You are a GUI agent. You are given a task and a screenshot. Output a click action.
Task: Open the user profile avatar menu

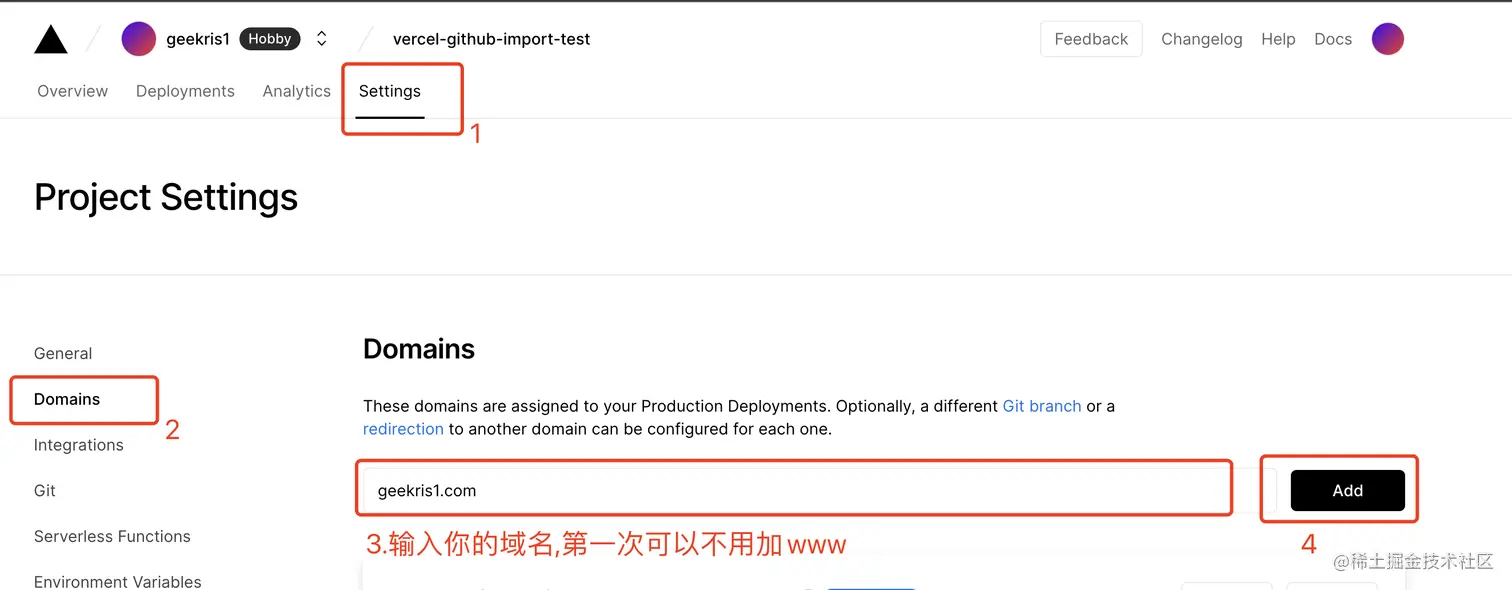[1388, 39]
